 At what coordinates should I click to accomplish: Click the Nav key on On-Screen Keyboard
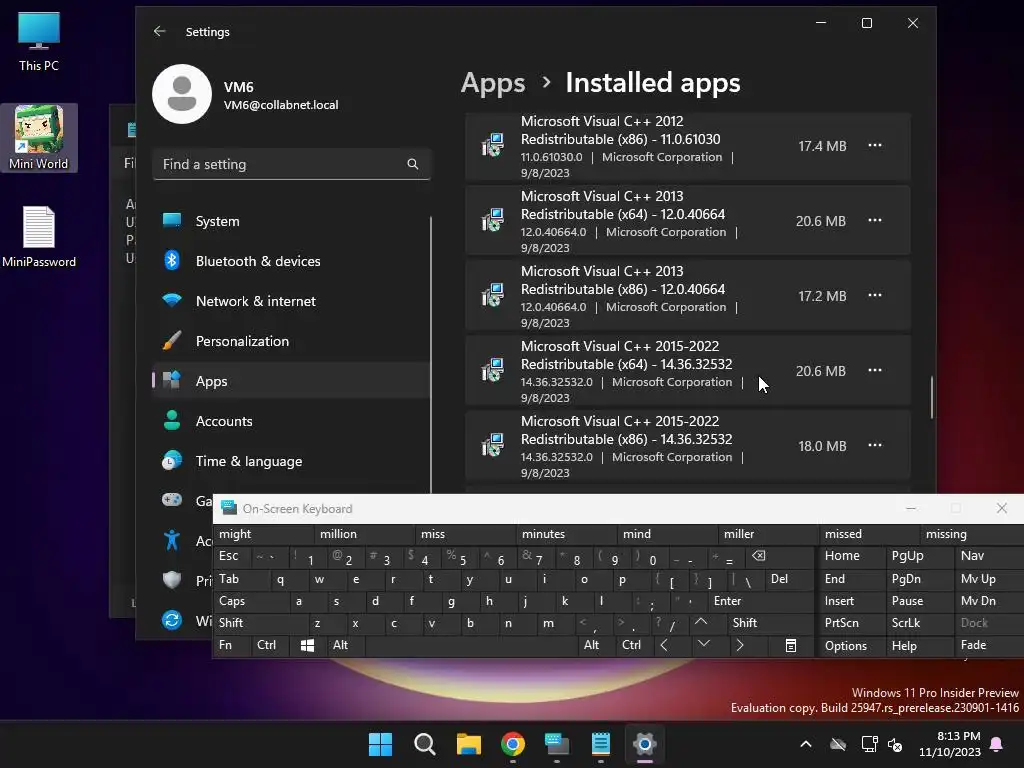pos(987,556)
